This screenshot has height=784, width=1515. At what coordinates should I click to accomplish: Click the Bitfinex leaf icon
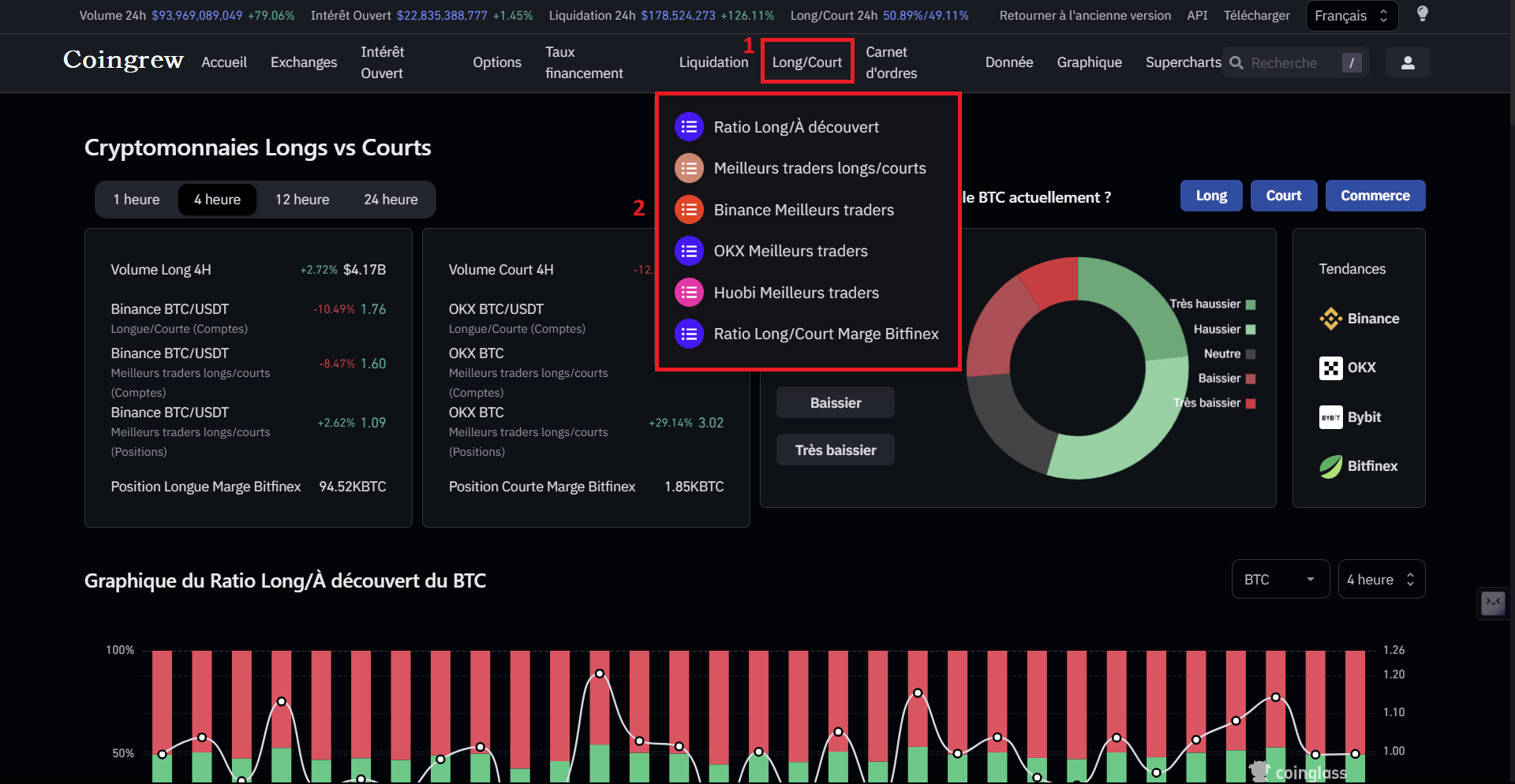click(x=1331, y=466)
